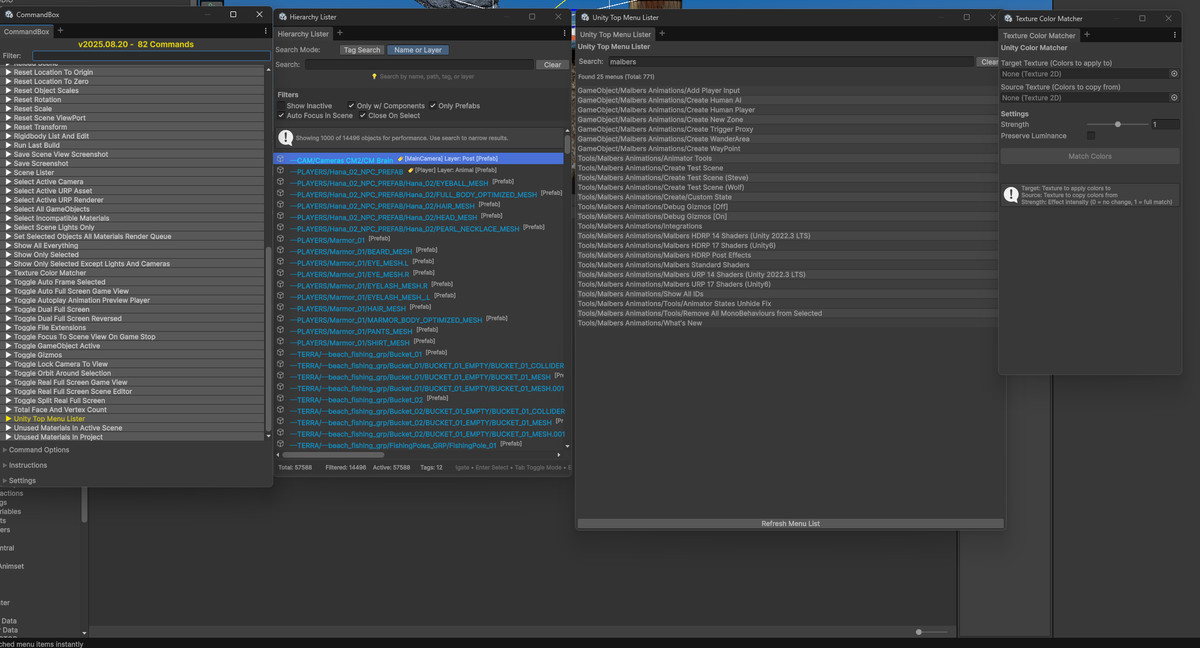
Task: Open the Hierarchy Lister three-dot options menu
Action: tap(565, 33)
